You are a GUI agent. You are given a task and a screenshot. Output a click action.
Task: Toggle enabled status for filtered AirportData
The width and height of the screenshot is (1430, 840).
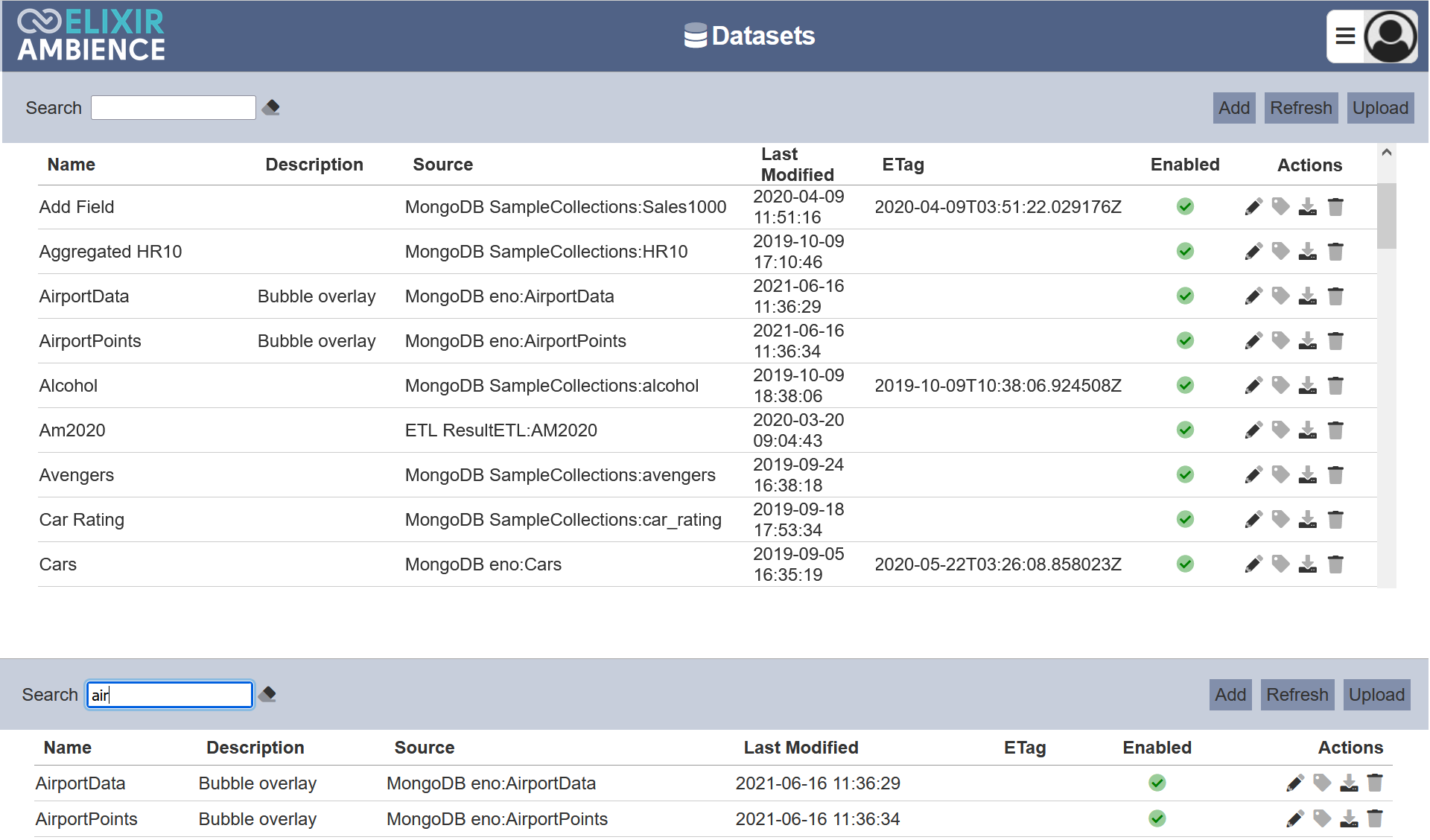click(1157, 783)
